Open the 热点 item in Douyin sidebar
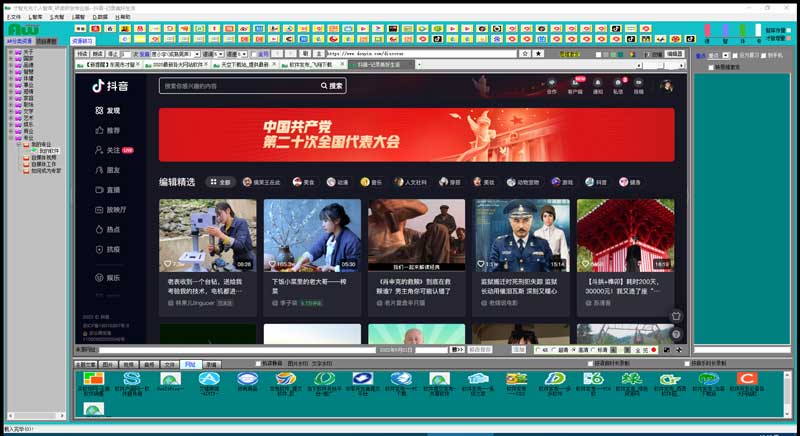The height and width of the screenshot is (436, 800). click(108, 229)
